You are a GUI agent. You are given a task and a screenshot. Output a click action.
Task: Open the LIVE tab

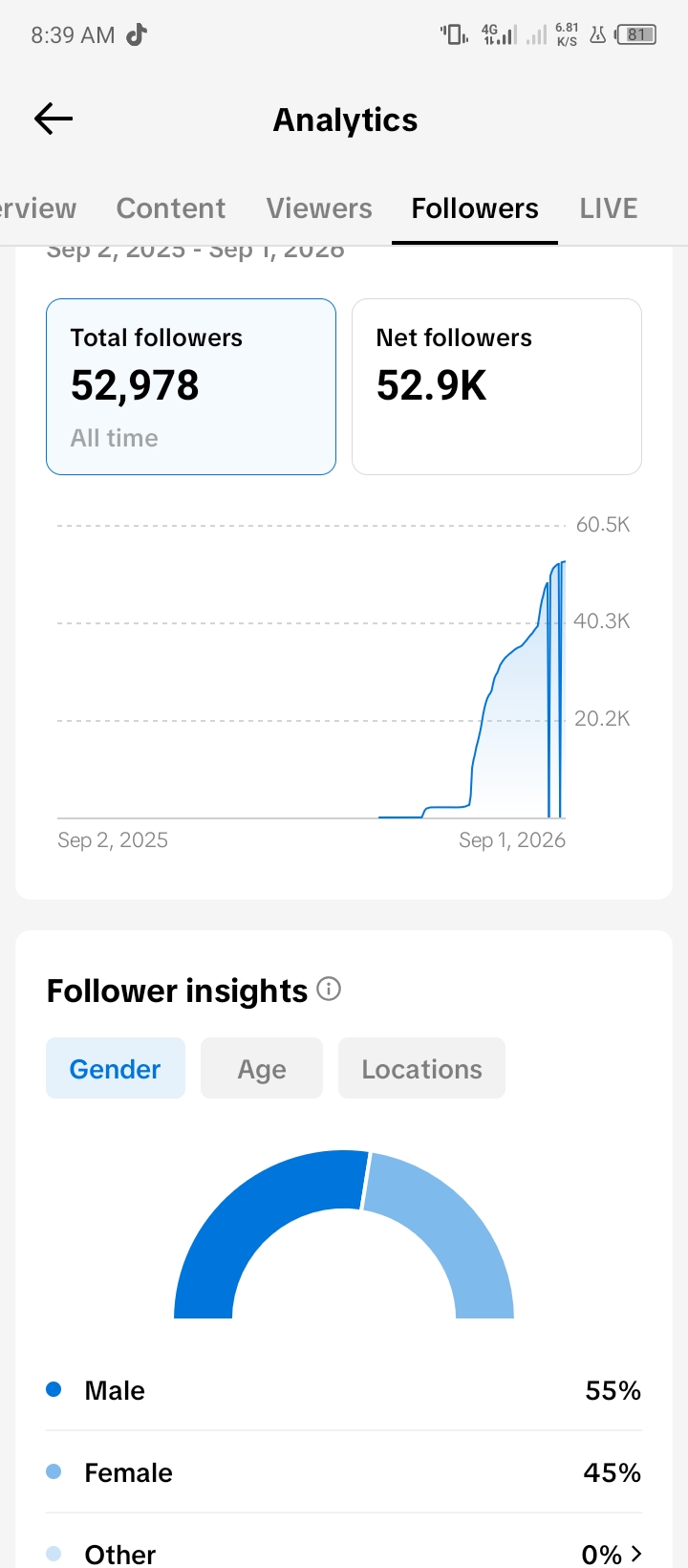pos(609,208)
